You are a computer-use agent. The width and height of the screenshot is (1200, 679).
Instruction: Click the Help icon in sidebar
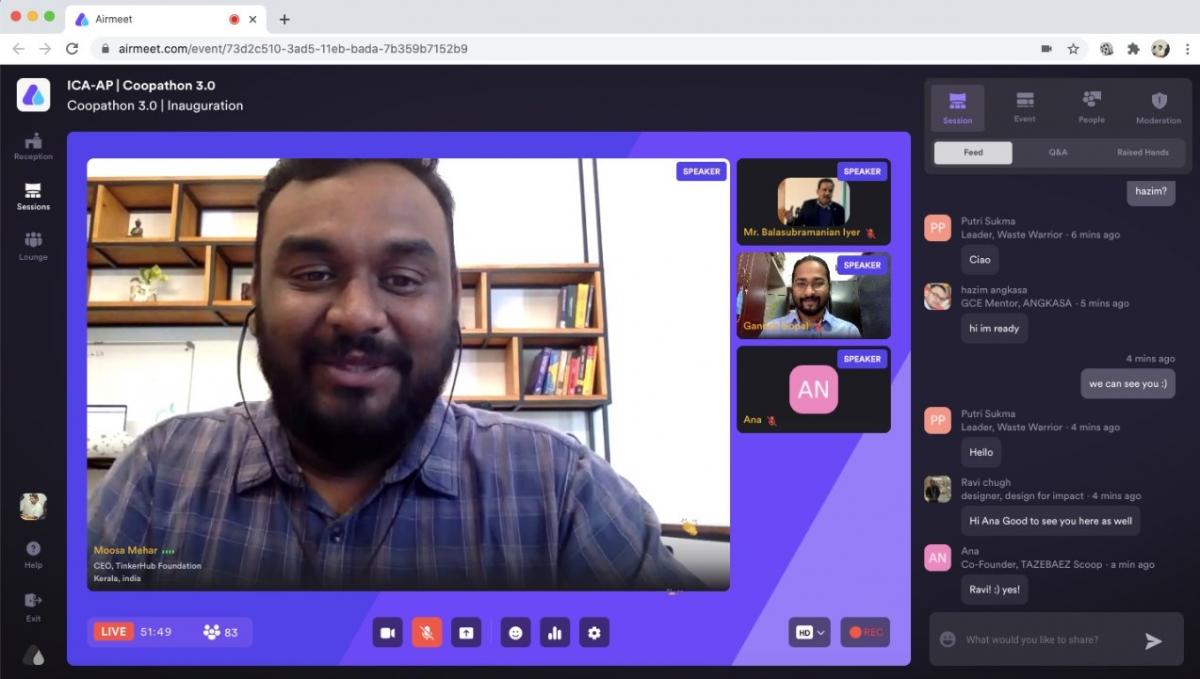[33, 554]
